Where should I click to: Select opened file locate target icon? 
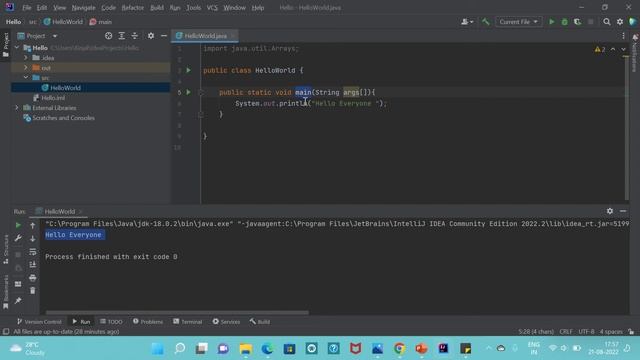[108, 36]
